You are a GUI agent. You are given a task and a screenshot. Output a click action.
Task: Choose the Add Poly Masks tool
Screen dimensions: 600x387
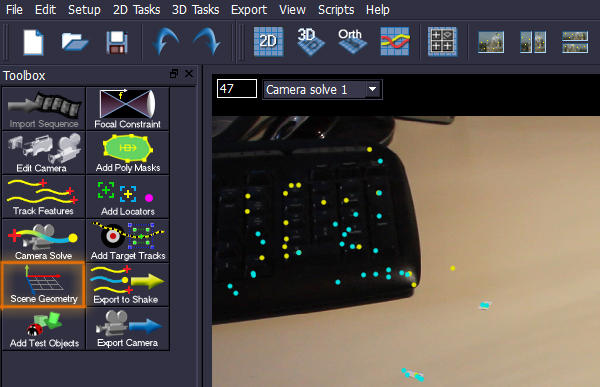128,153
